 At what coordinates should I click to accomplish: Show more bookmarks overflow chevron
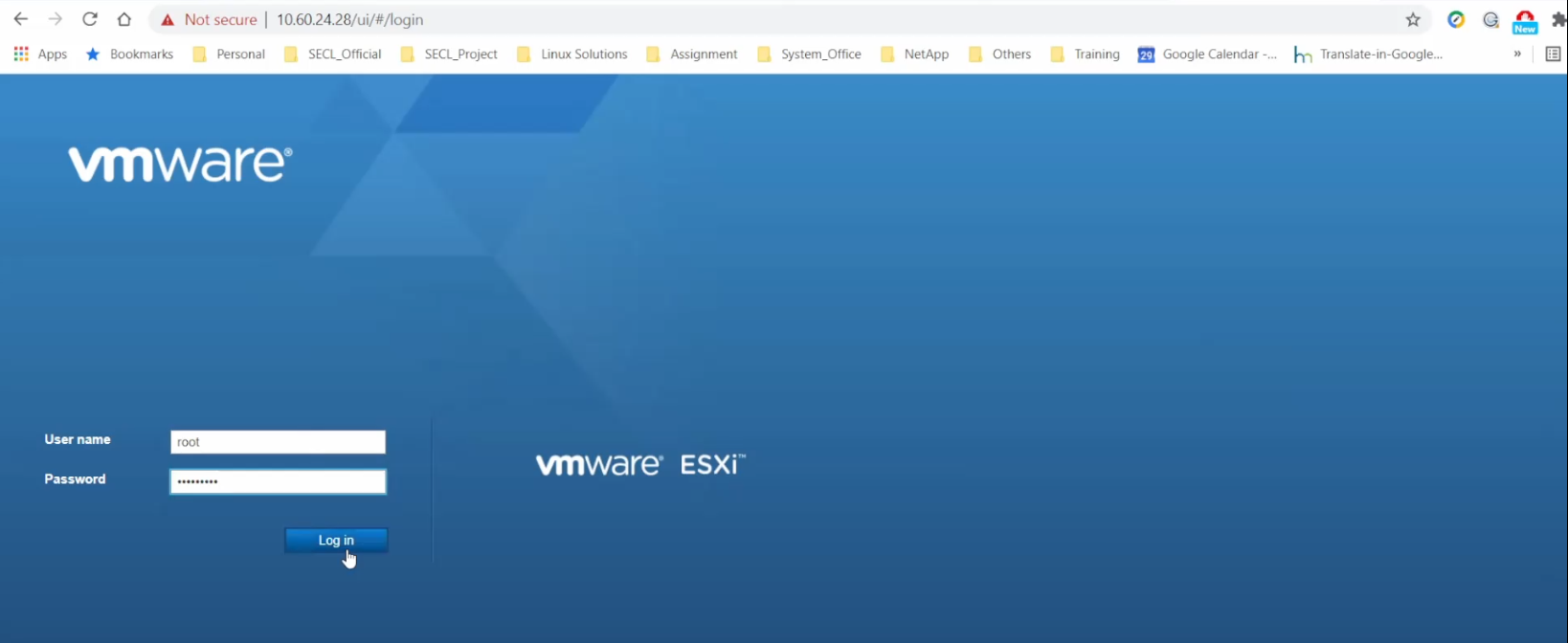(x=1517, y=55)
